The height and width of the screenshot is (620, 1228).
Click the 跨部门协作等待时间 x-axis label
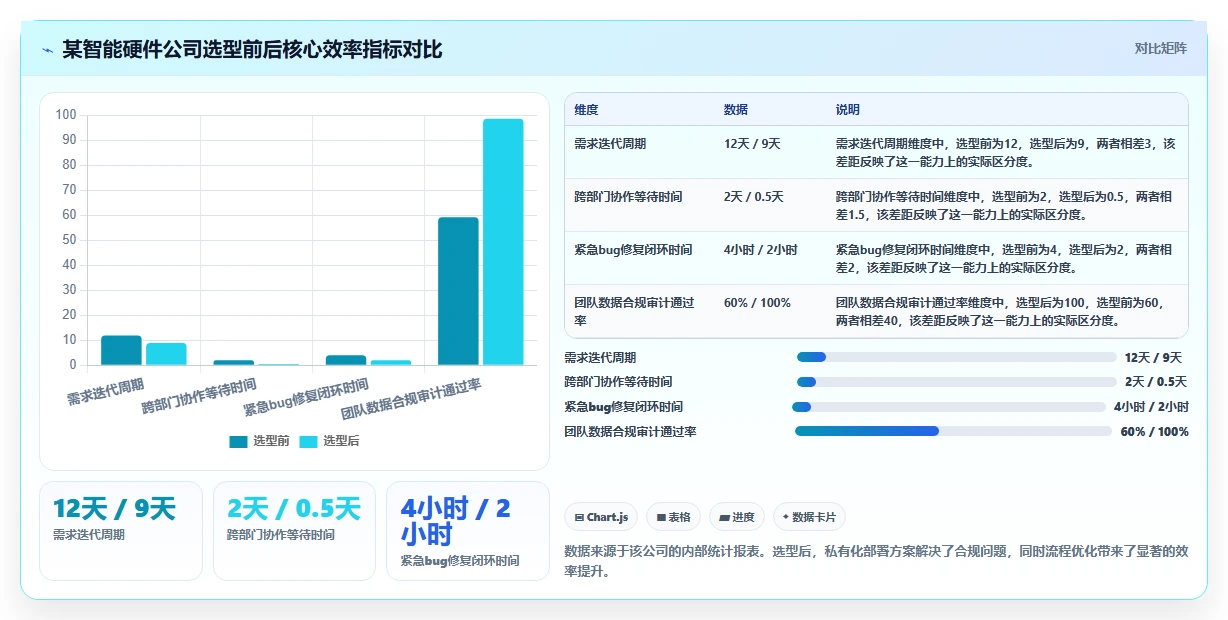tap(199, 395)
